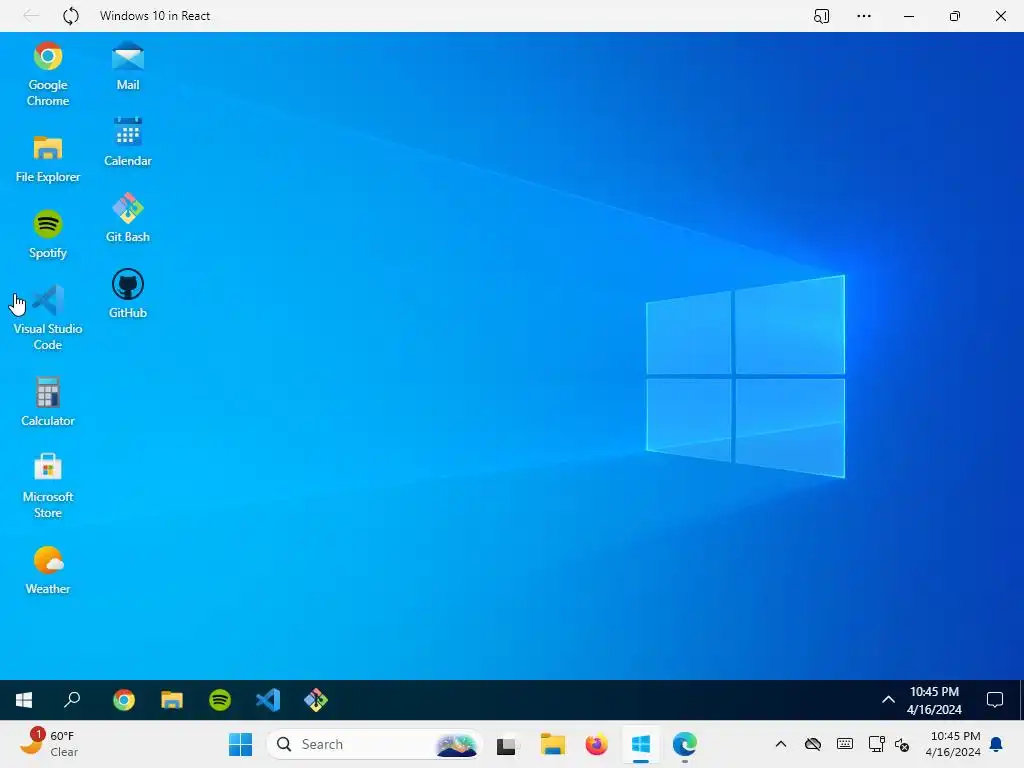Open the Mail desktop icon

[127, 66]
